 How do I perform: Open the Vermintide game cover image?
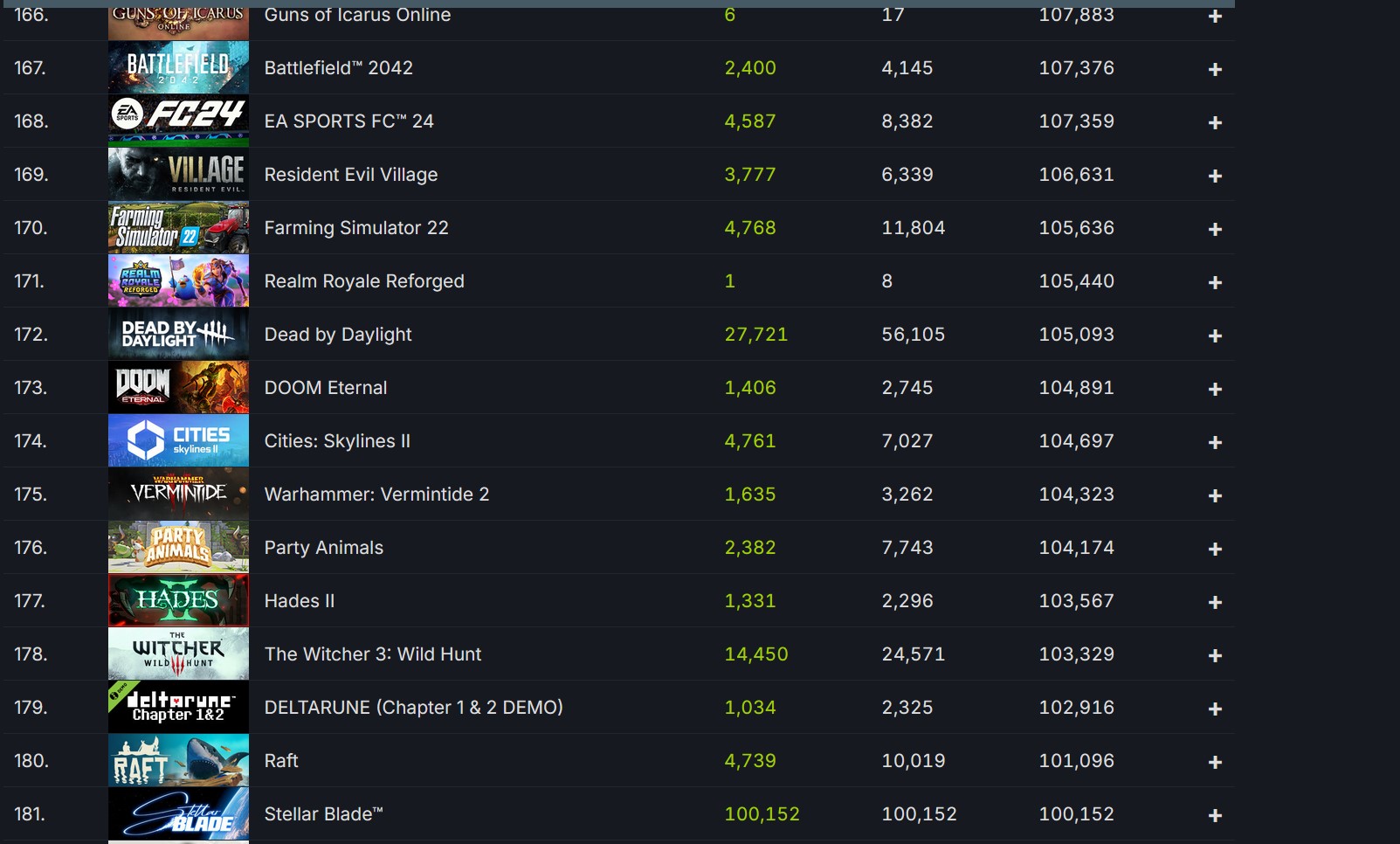point(178,494)
